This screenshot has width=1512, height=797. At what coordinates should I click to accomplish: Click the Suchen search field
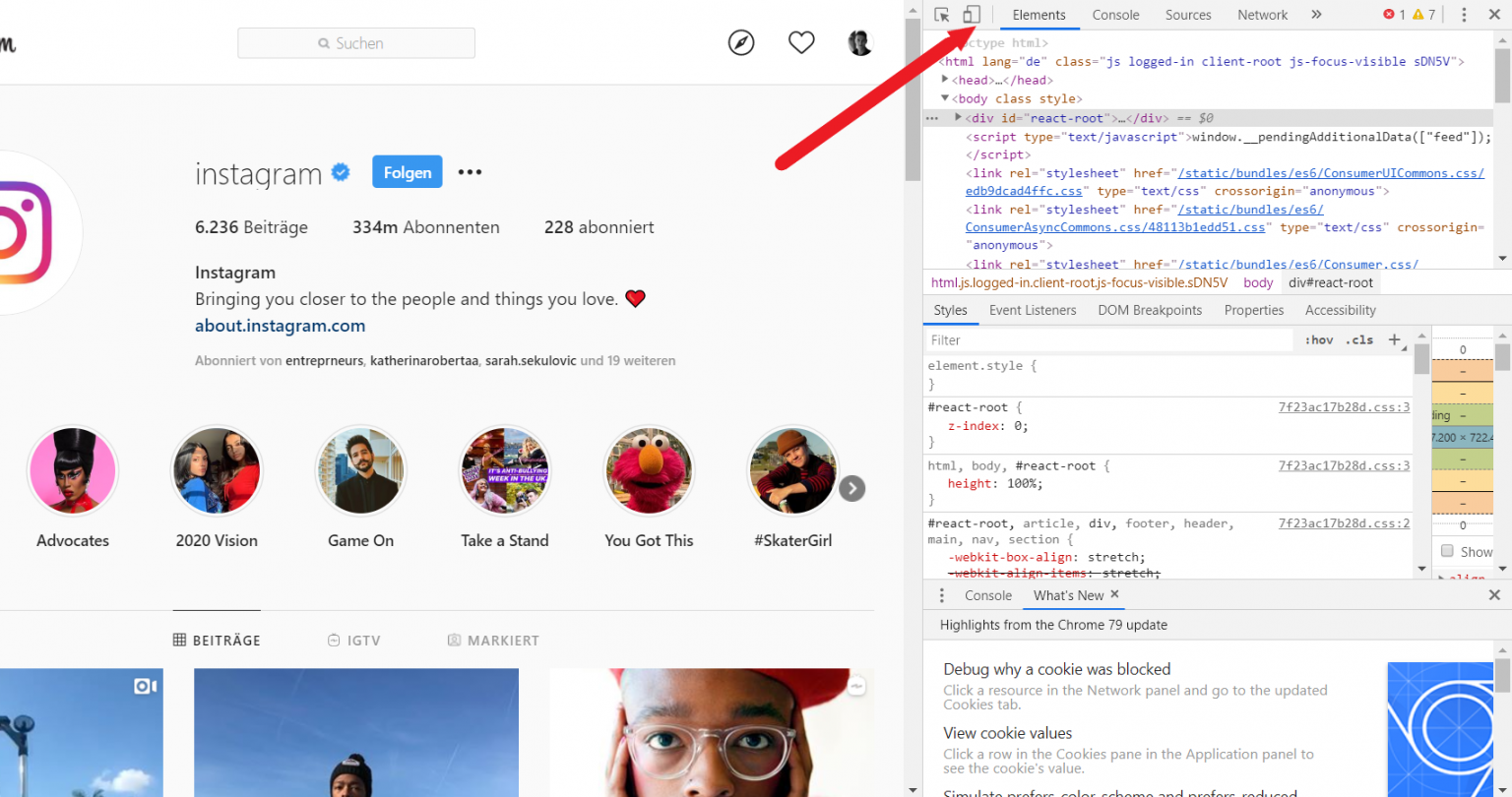(x=356, y=43)
